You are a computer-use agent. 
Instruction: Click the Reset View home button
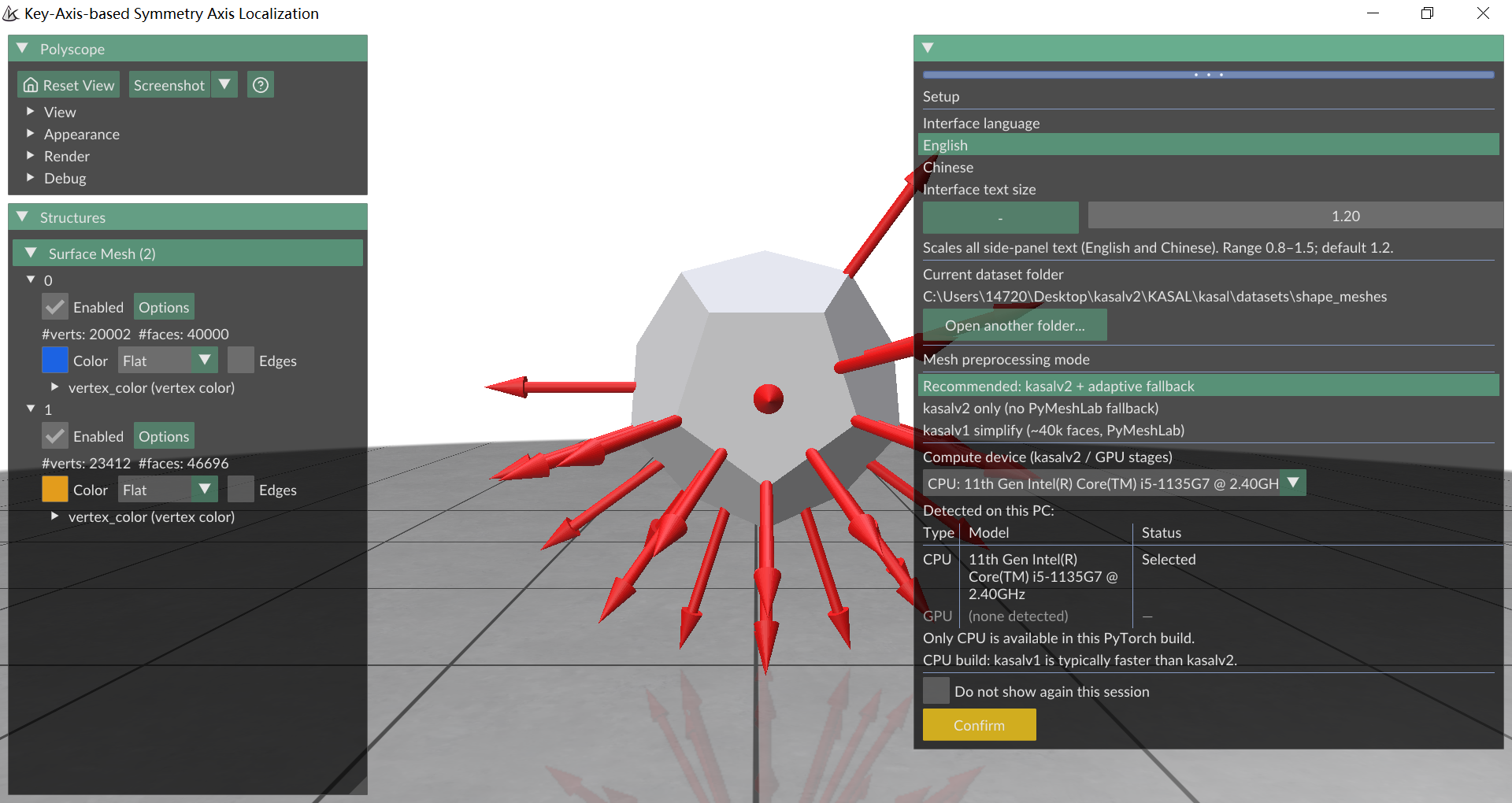click(x=69, y=85)
